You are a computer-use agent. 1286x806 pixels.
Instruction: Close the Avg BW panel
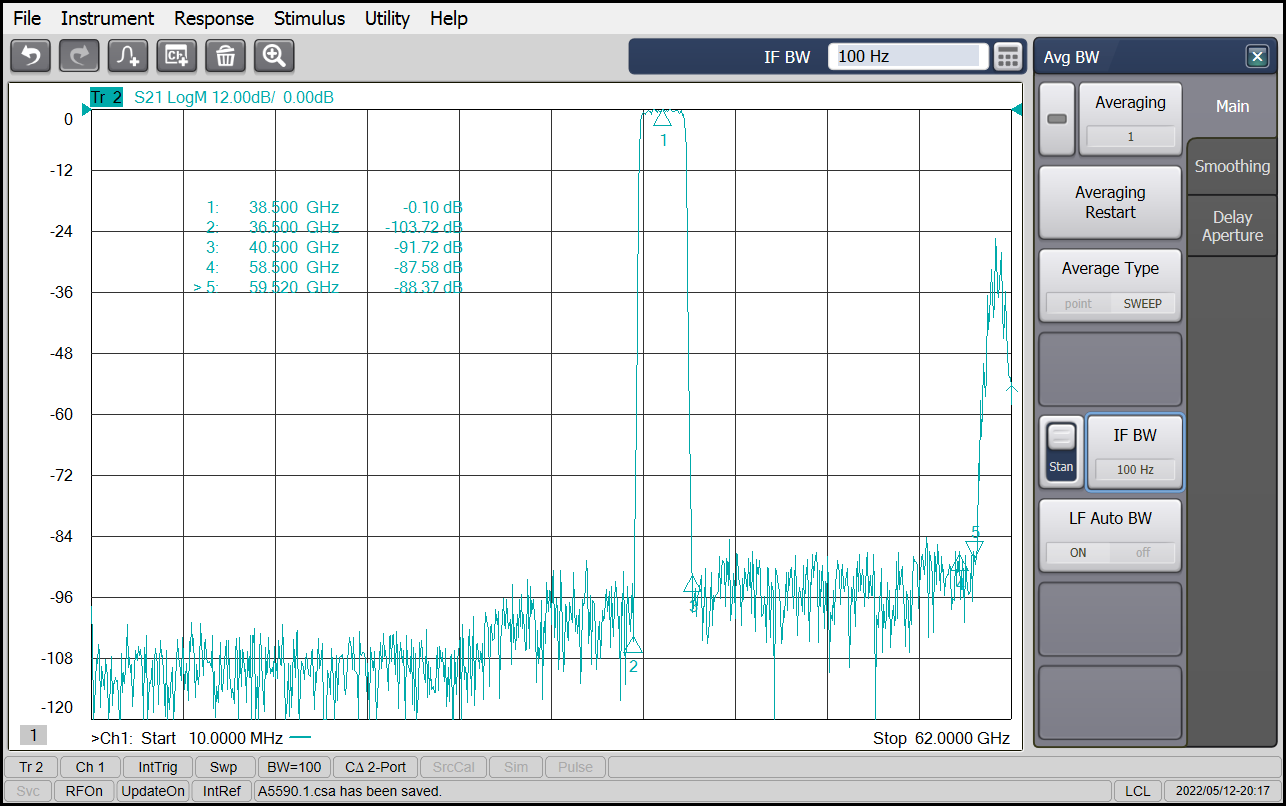click(1257, 57)
